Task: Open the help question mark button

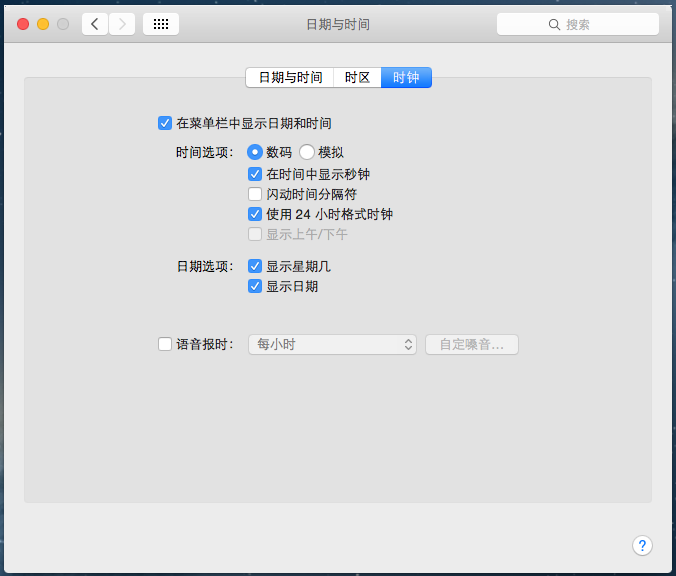Action: [642, 546]
